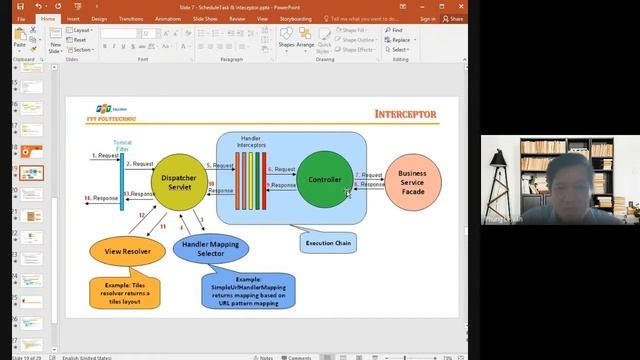Viewport: 640px width, 360px height.
Task: Save the presentation from the Quick Access Toolbar
Action: point(20,7)
